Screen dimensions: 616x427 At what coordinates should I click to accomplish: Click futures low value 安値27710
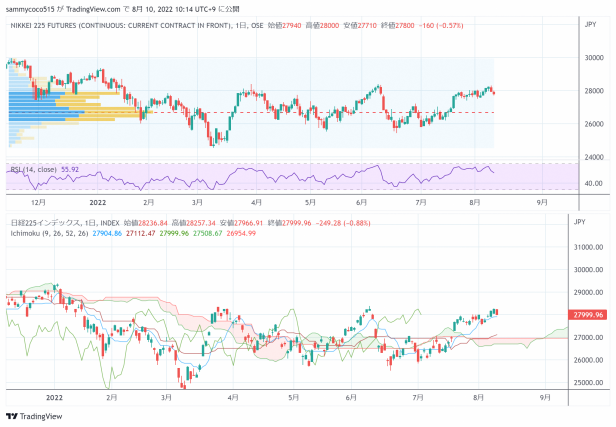(x=359, y=26)
